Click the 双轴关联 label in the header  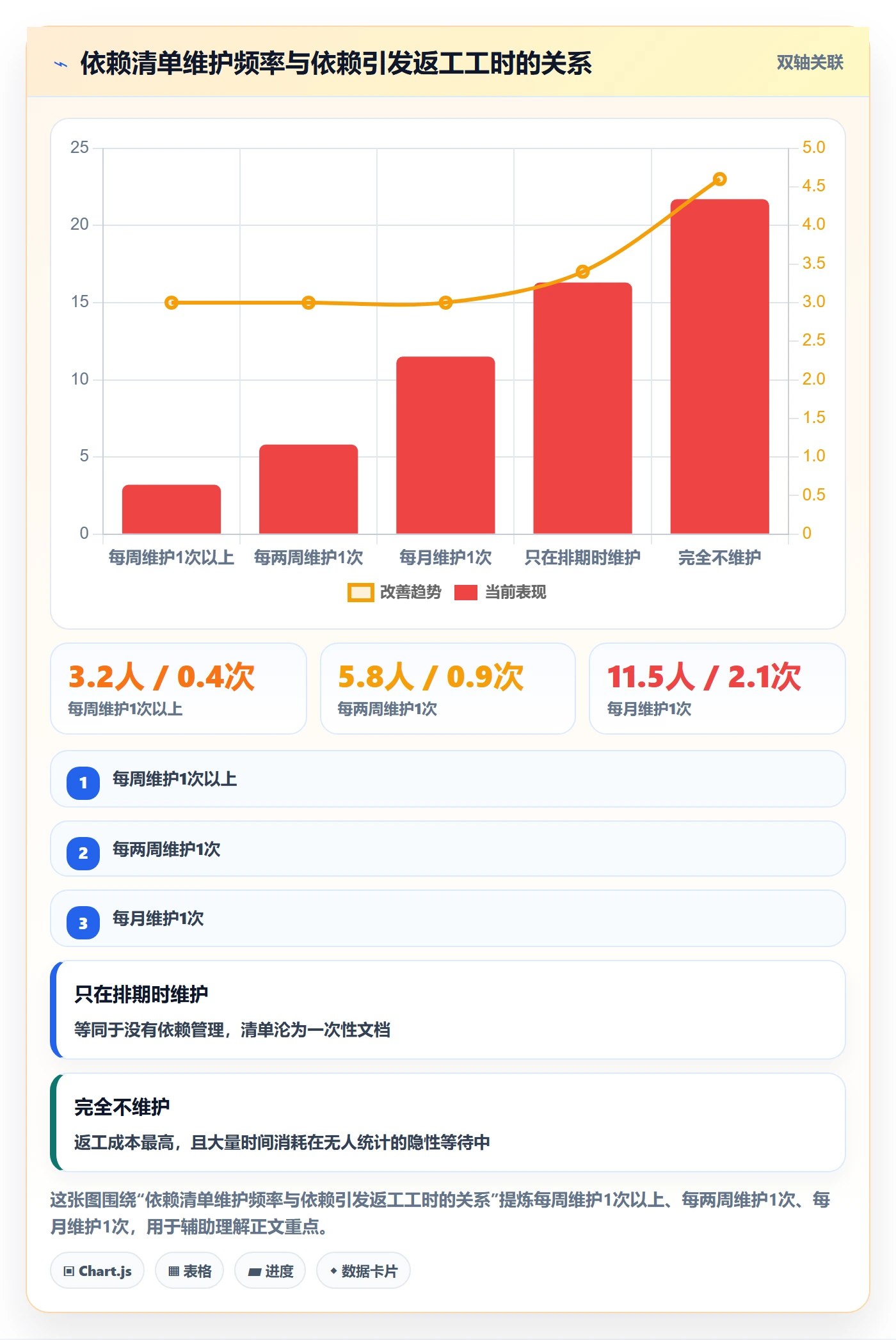click(810, 63)
